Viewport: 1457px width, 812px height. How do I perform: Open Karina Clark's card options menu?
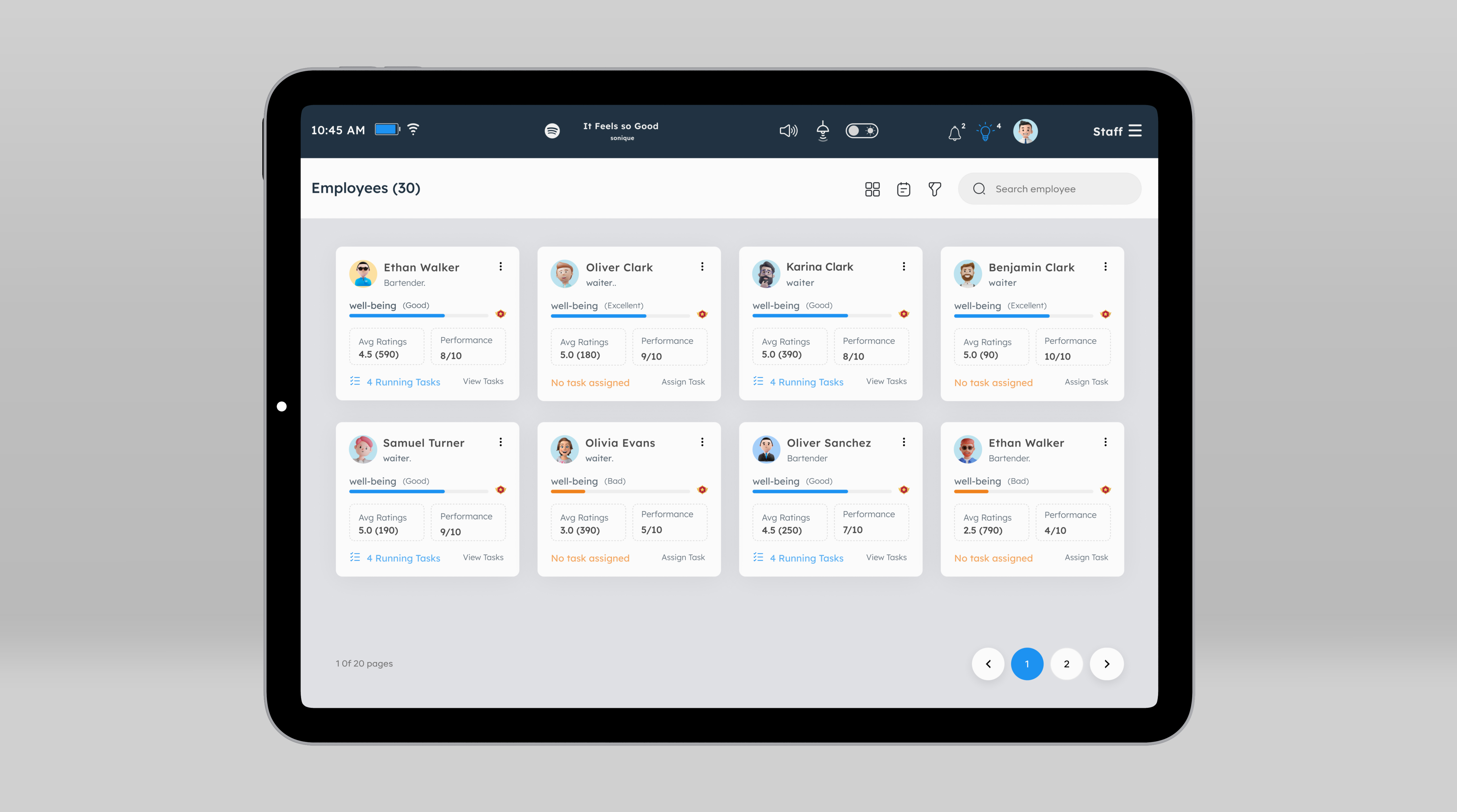[x=903, y=266]
